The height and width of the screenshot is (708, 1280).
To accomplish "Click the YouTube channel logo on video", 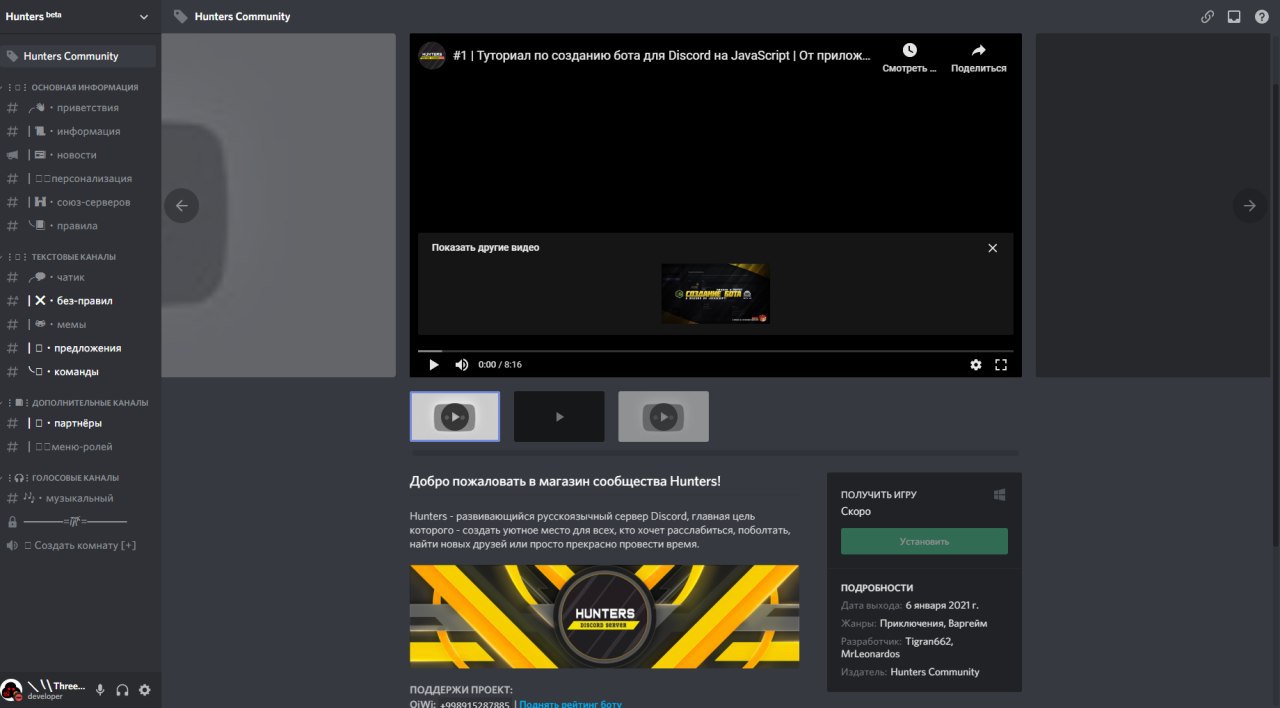I will pos(432,55).
